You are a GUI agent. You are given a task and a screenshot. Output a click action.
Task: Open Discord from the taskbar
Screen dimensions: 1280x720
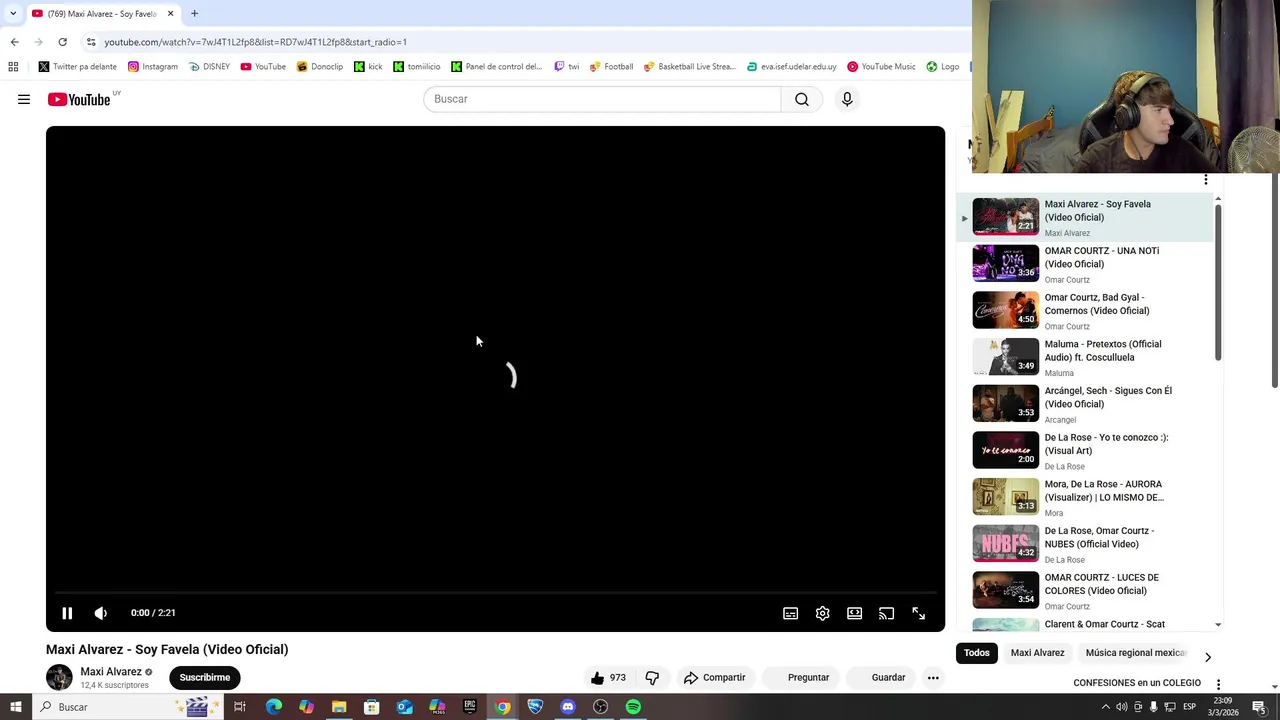(568, 707)
